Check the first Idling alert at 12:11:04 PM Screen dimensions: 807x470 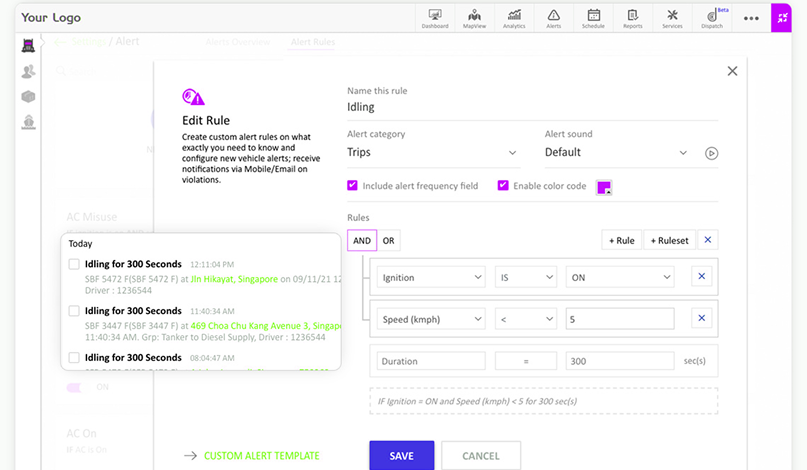(x=74, y=265)
